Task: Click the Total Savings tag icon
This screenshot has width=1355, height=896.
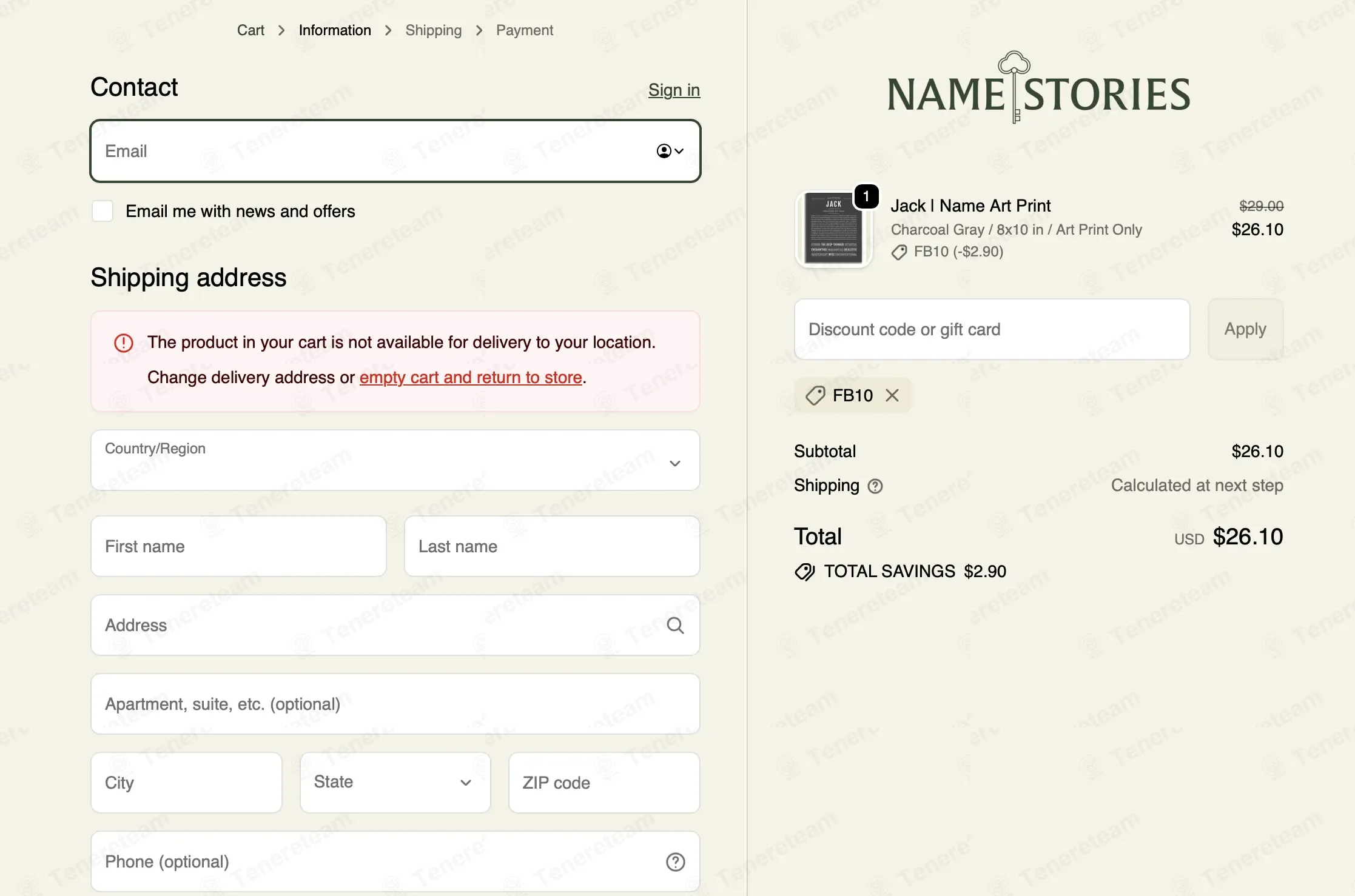Action: click(x=805, y=572)
